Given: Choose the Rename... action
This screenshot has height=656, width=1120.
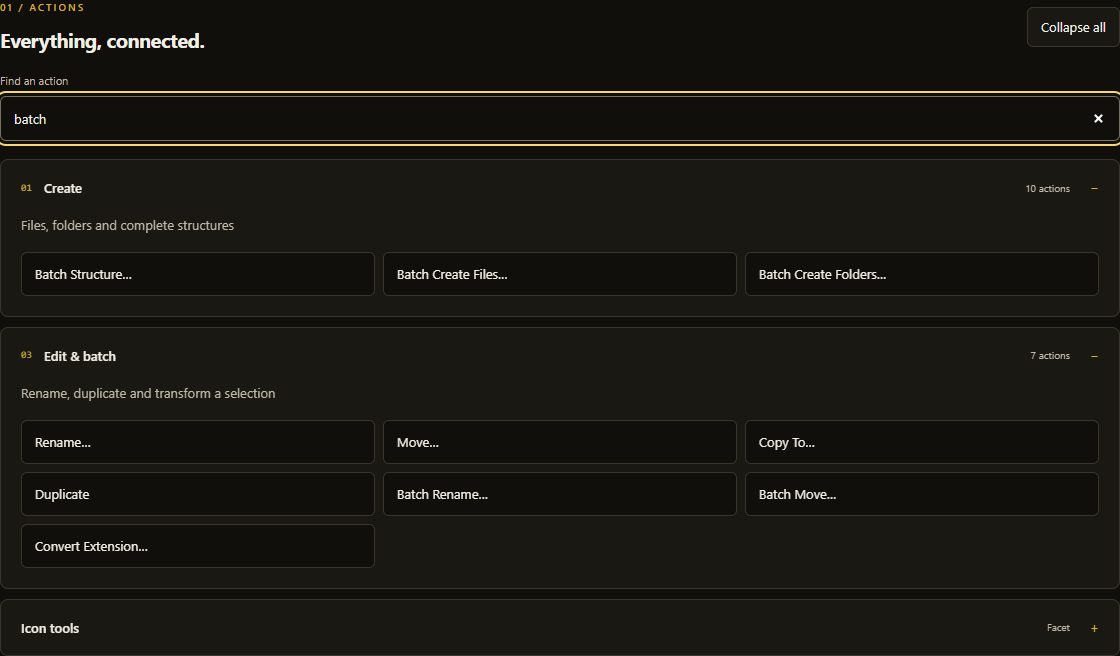Looking at the screenshot, I should pyautogui.click(x=198, y=442).
